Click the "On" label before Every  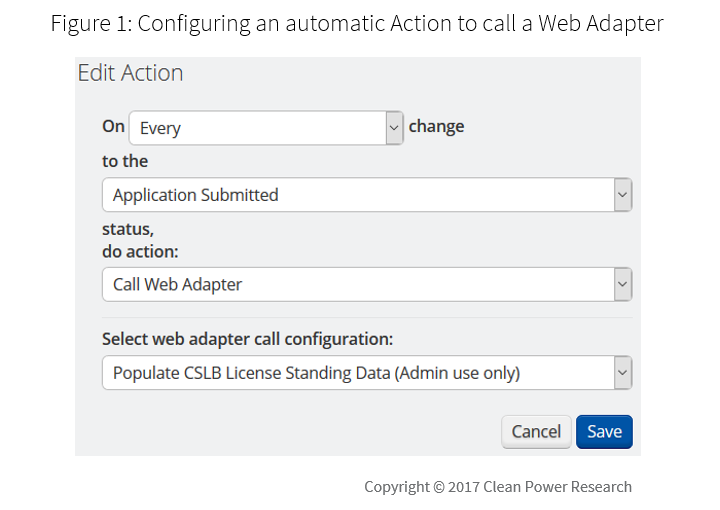point(113,127)
